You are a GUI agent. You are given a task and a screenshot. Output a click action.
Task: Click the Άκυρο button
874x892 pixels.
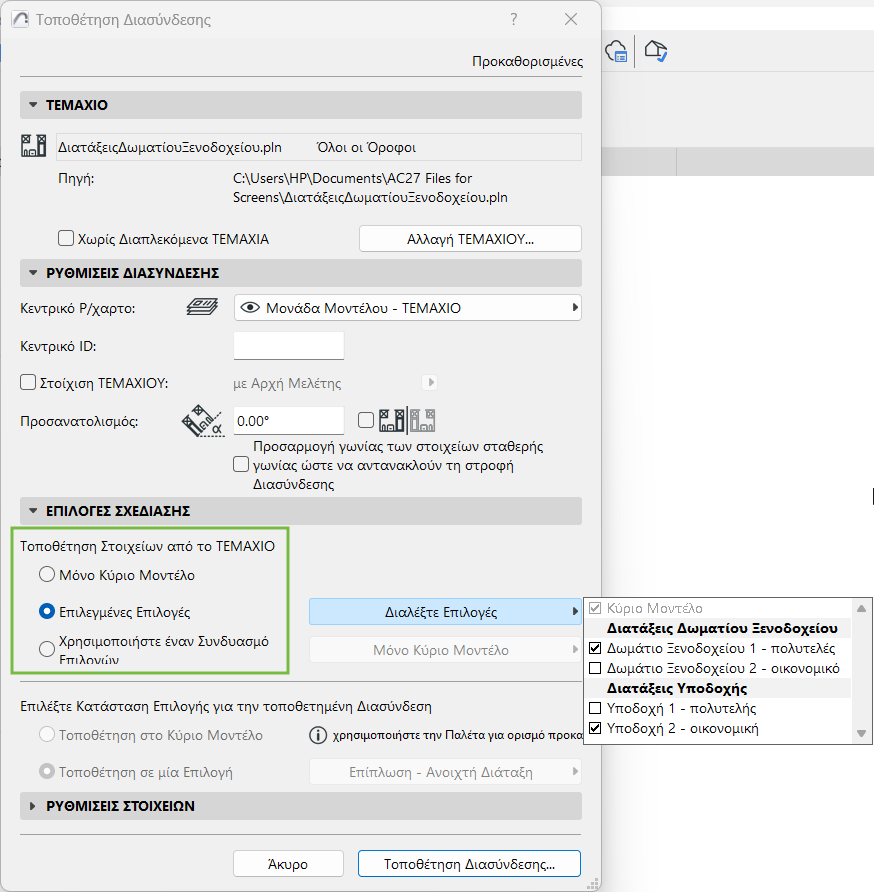point(288,864)
